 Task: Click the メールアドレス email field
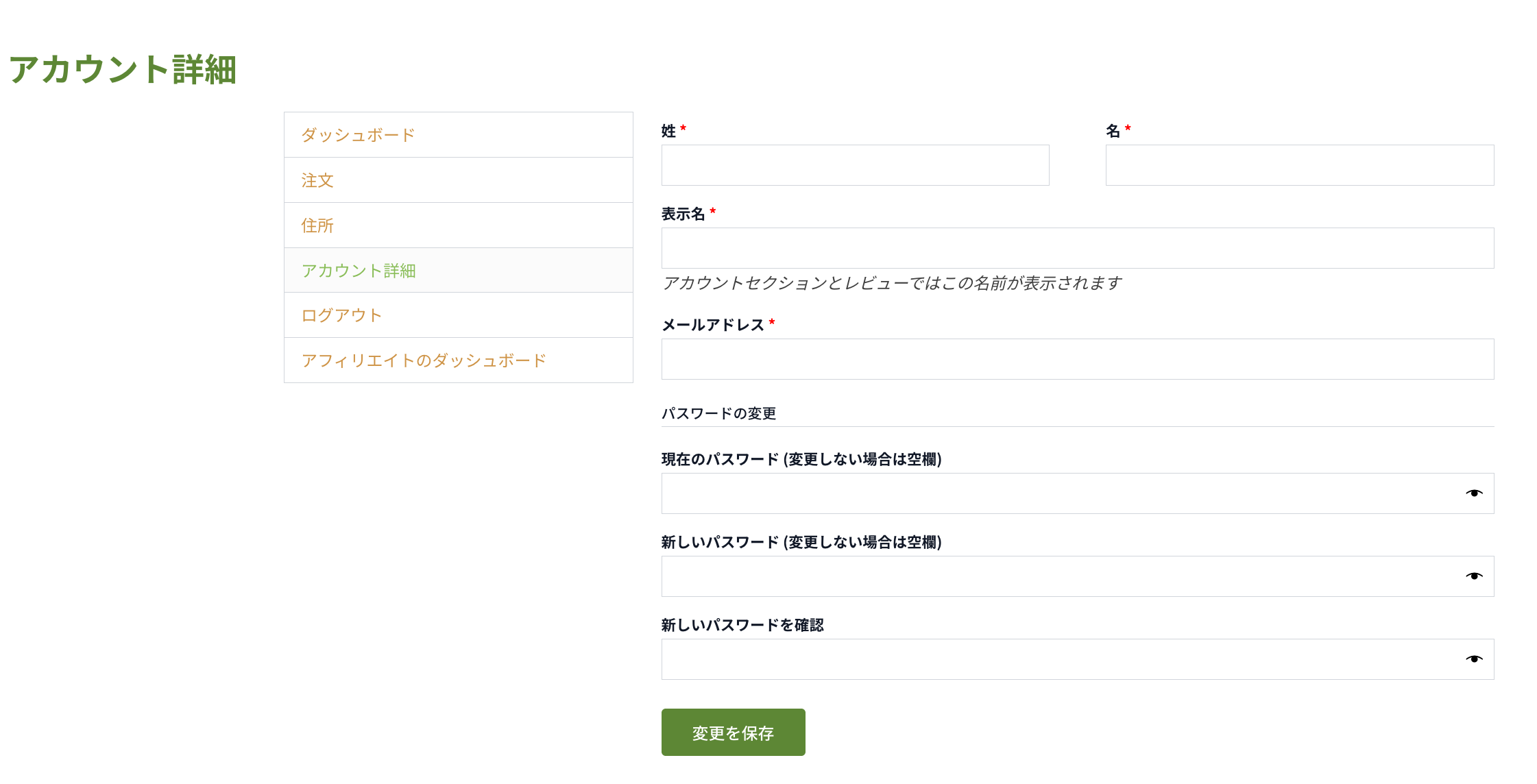click(1077, 359)
